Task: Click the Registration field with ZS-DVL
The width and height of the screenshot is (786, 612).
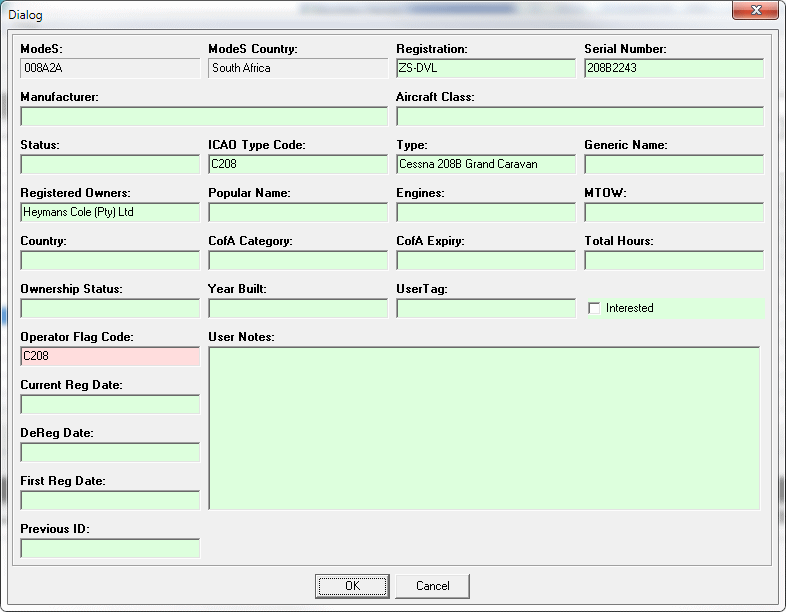Action: [x=485, y=69]
